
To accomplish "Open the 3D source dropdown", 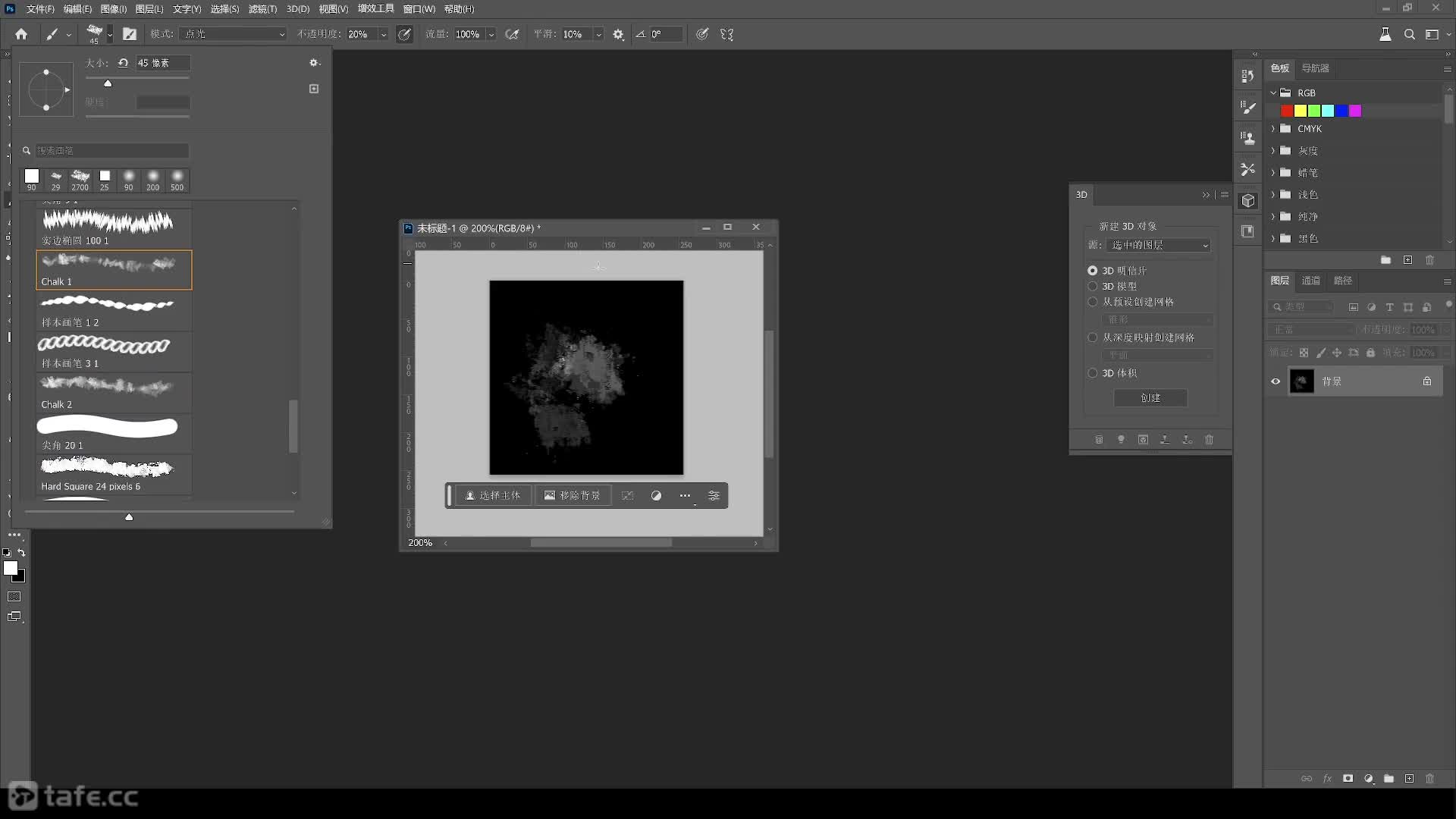I will coord(1158,246).
